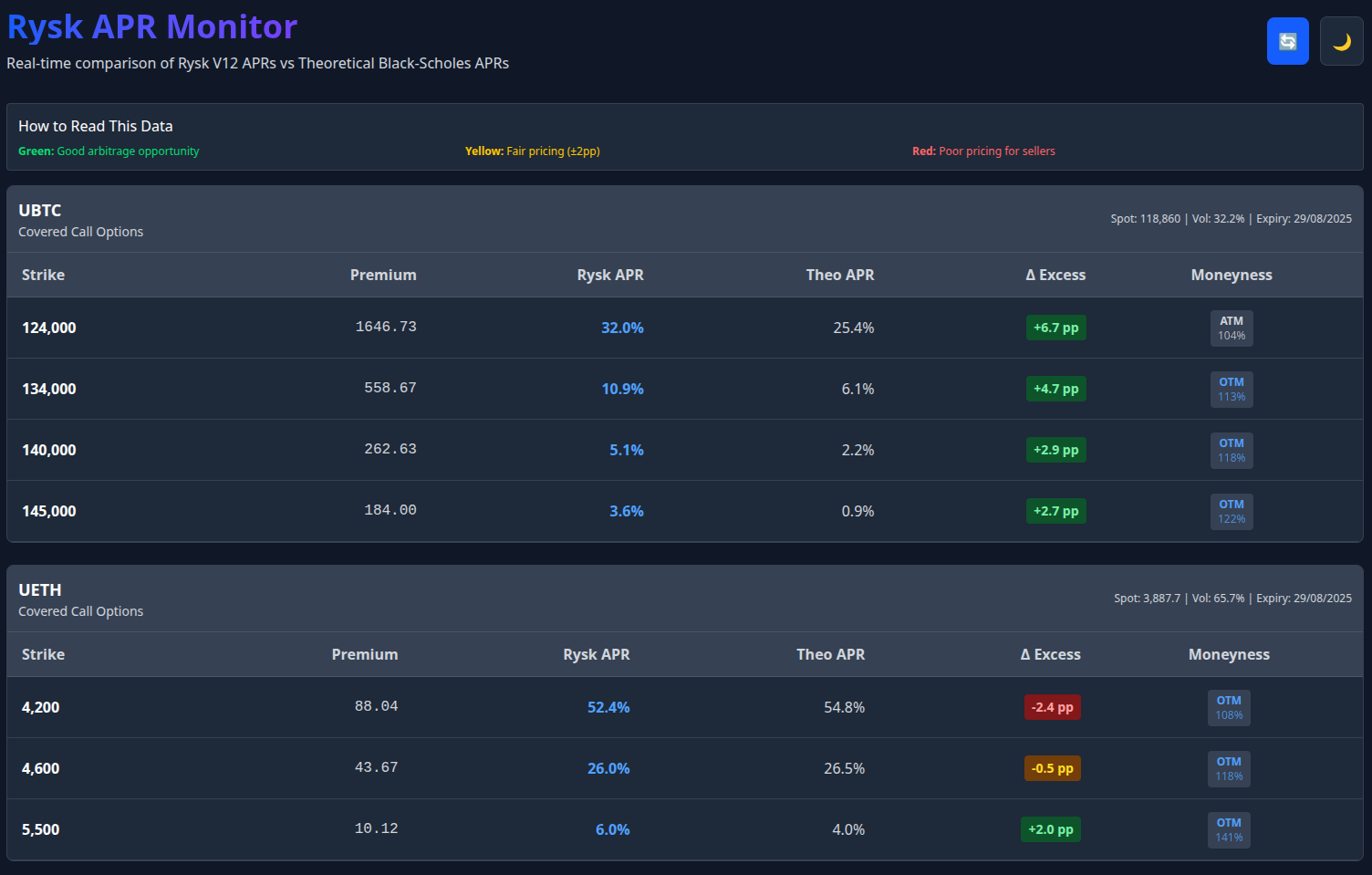Click the 26.0% Rysk APR value
Viewport: 1372px width, 875px height.
pyautogui.click(x=608, y=768)
